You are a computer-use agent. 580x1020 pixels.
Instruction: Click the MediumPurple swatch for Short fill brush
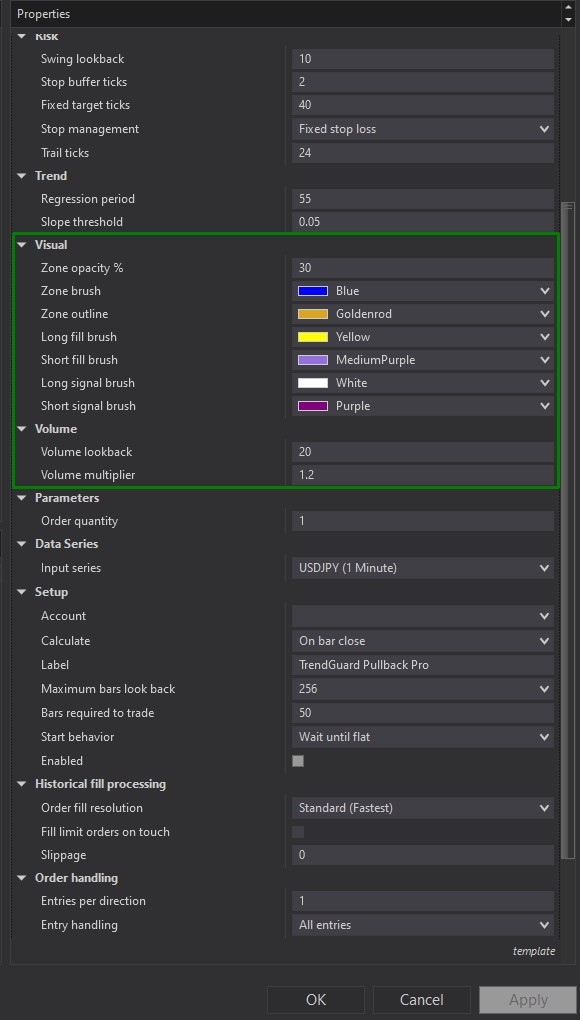pyautogui.click(x=313, y=360)
